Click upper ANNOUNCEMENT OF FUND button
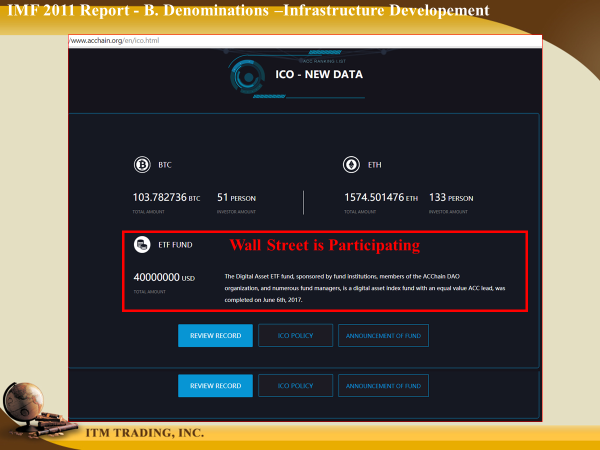Image resolution: width=600 pixels, height=450 pixels. 383,336
